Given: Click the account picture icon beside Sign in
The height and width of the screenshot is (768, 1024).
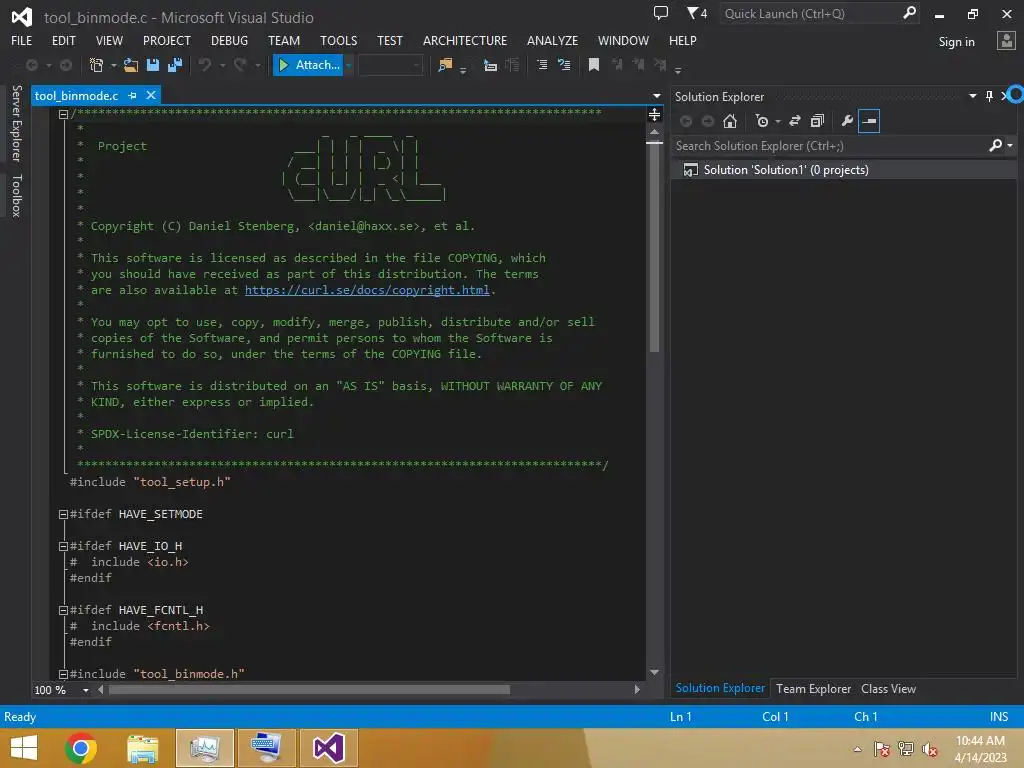Looking at the screenshot, I should (x=1006, y=41).
